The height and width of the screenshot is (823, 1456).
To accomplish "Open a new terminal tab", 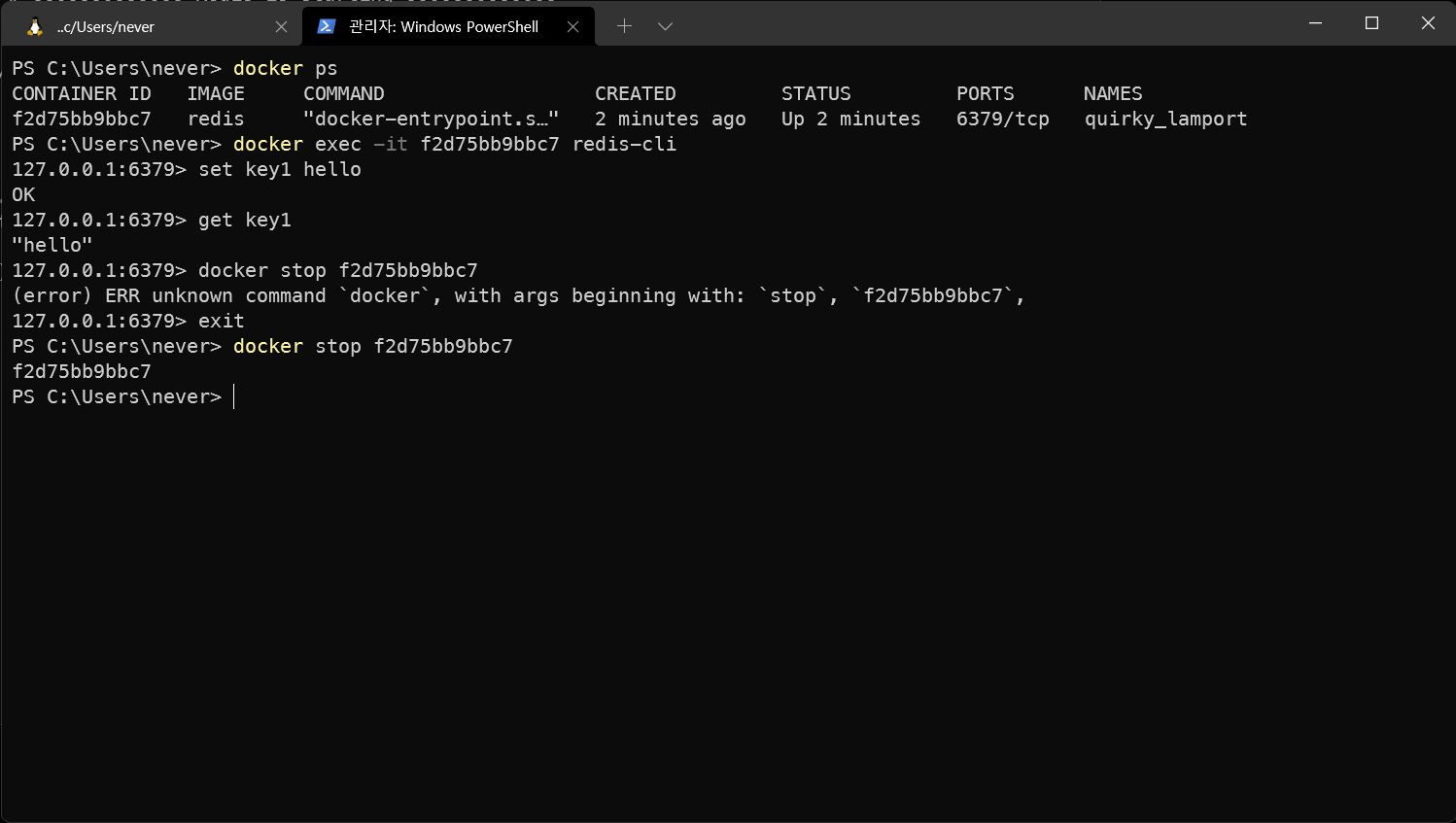I will pos(624,26).
